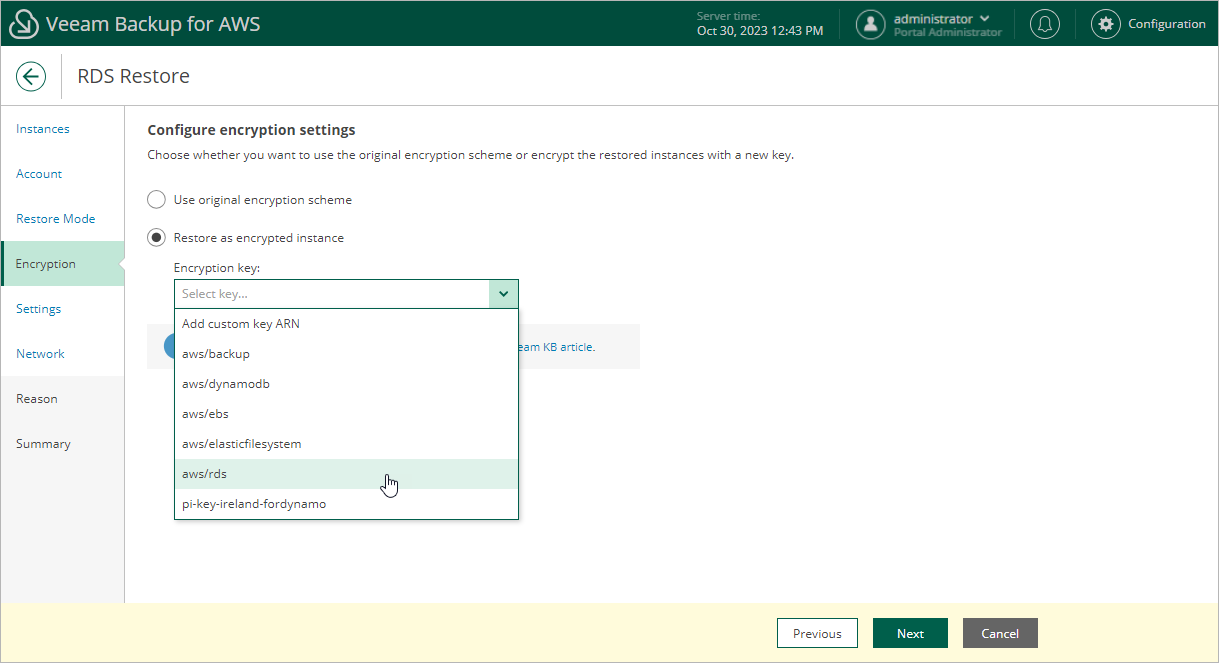Open the Encryption wizard step
Screen dimensions: 1219x663
(62, 264)
